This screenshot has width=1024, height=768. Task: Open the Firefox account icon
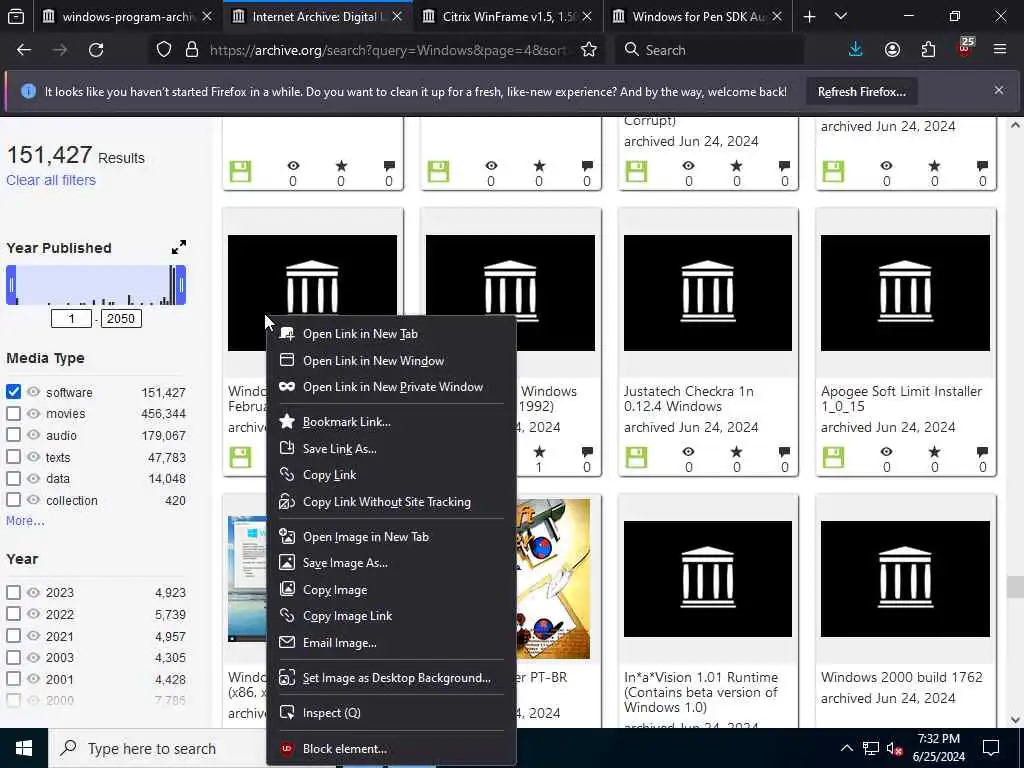point(892,50)
